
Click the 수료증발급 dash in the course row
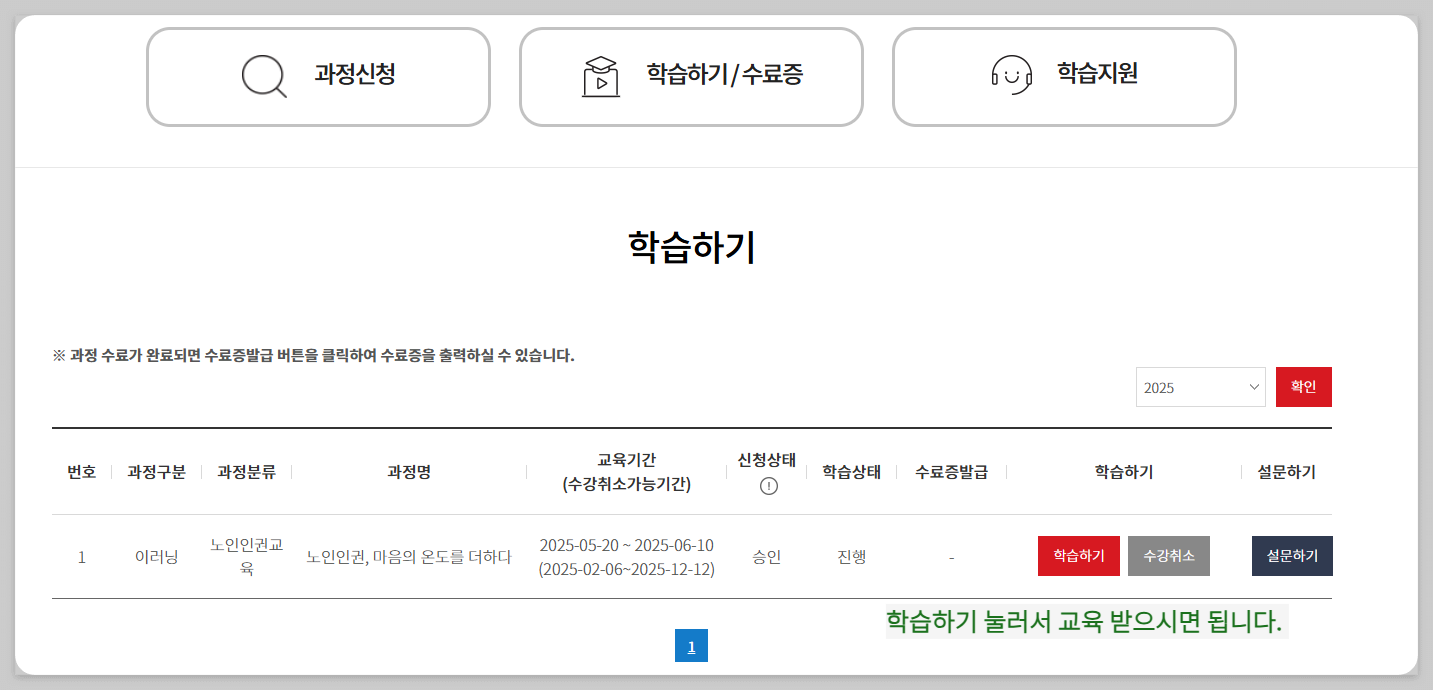(949, 556)
